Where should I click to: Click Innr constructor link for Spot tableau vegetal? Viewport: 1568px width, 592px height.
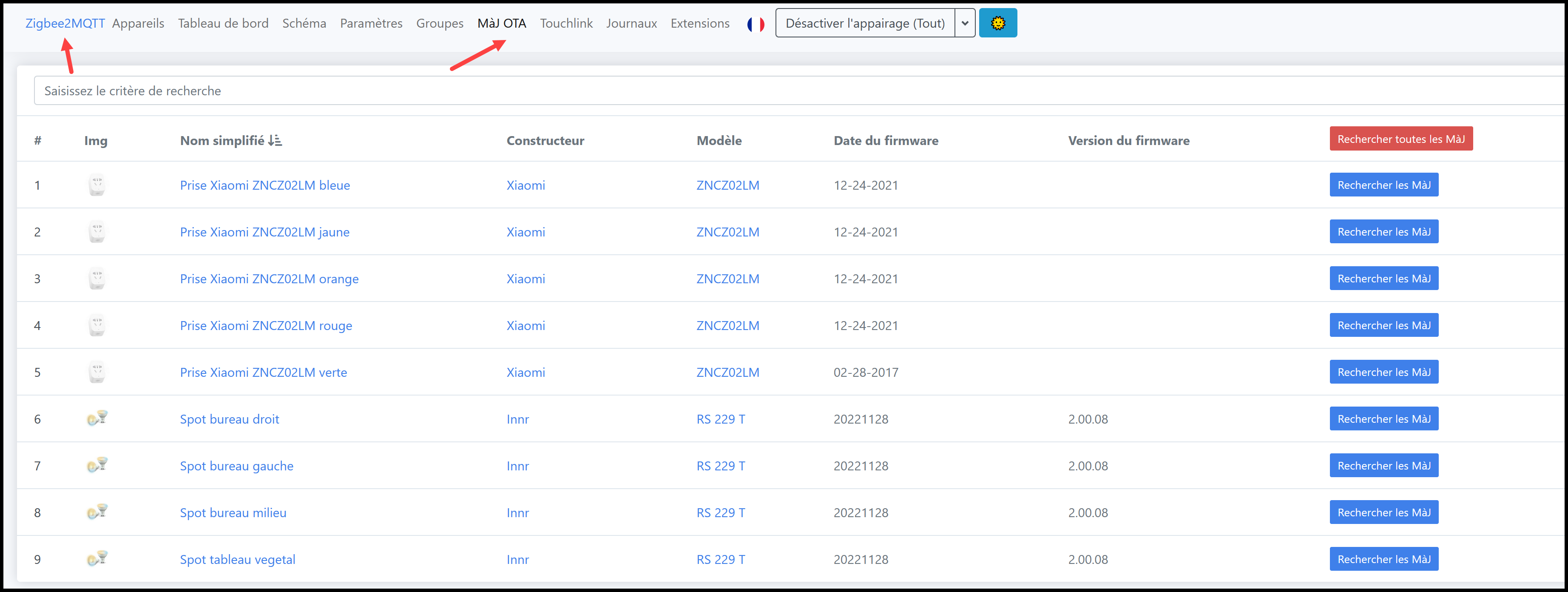pos(518,559)
